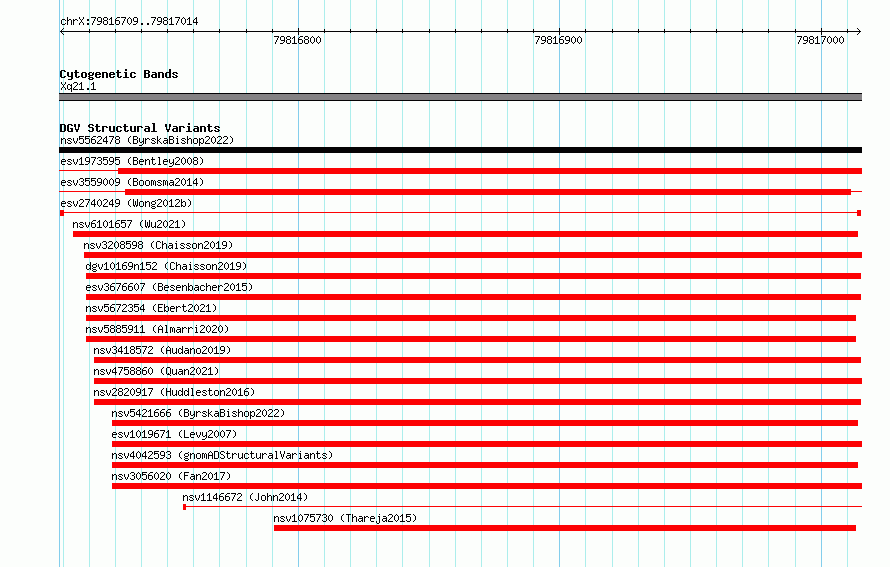Click the red bar below nsv4758860 (Quan2021)
Viewport: 890px width, 567px height.
tap(478, 381)
